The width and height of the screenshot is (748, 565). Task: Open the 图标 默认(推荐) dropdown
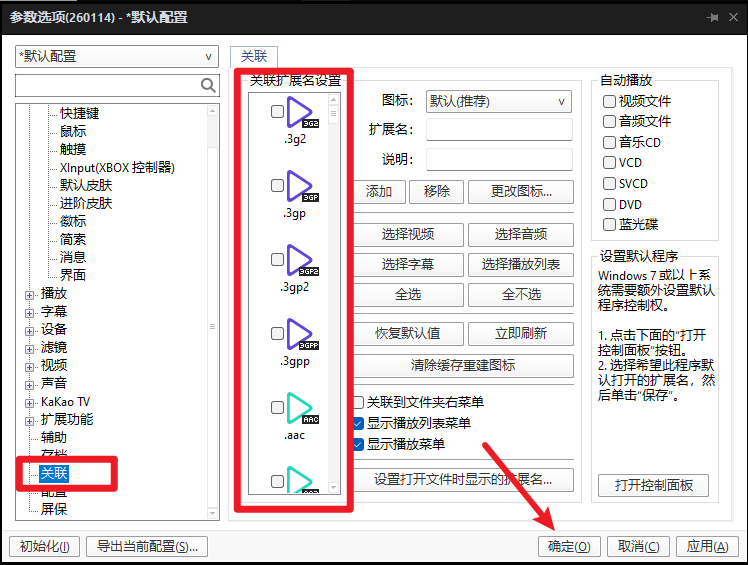(x=499, y=101)
